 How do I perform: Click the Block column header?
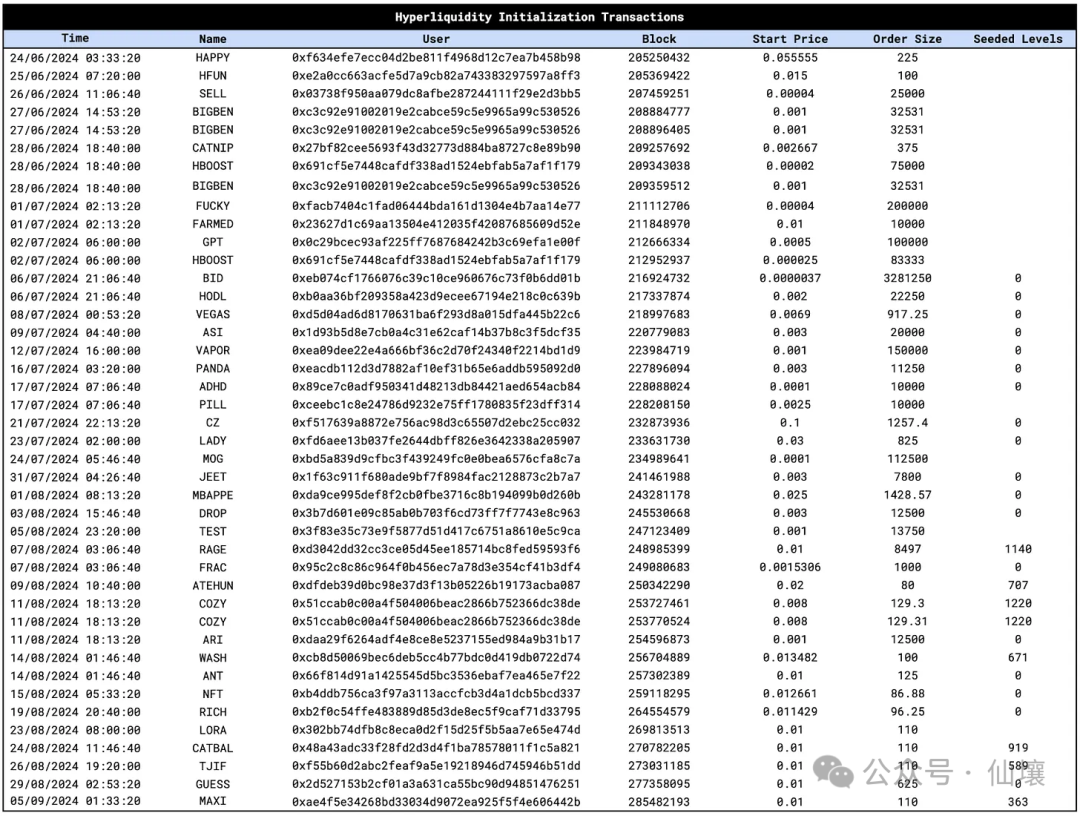659,39
